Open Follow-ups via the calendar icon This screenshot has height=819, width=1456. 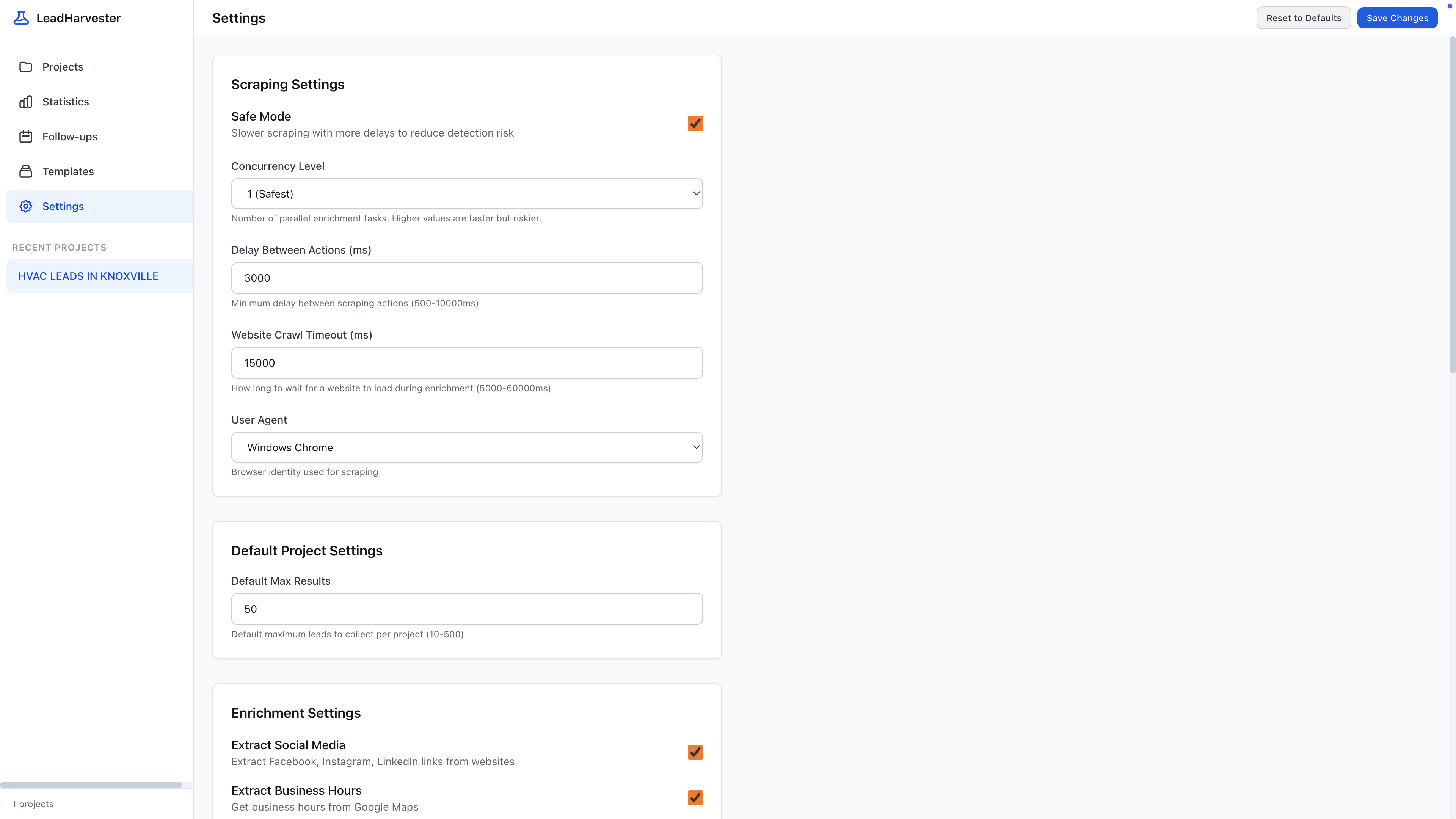pos(25,136)
